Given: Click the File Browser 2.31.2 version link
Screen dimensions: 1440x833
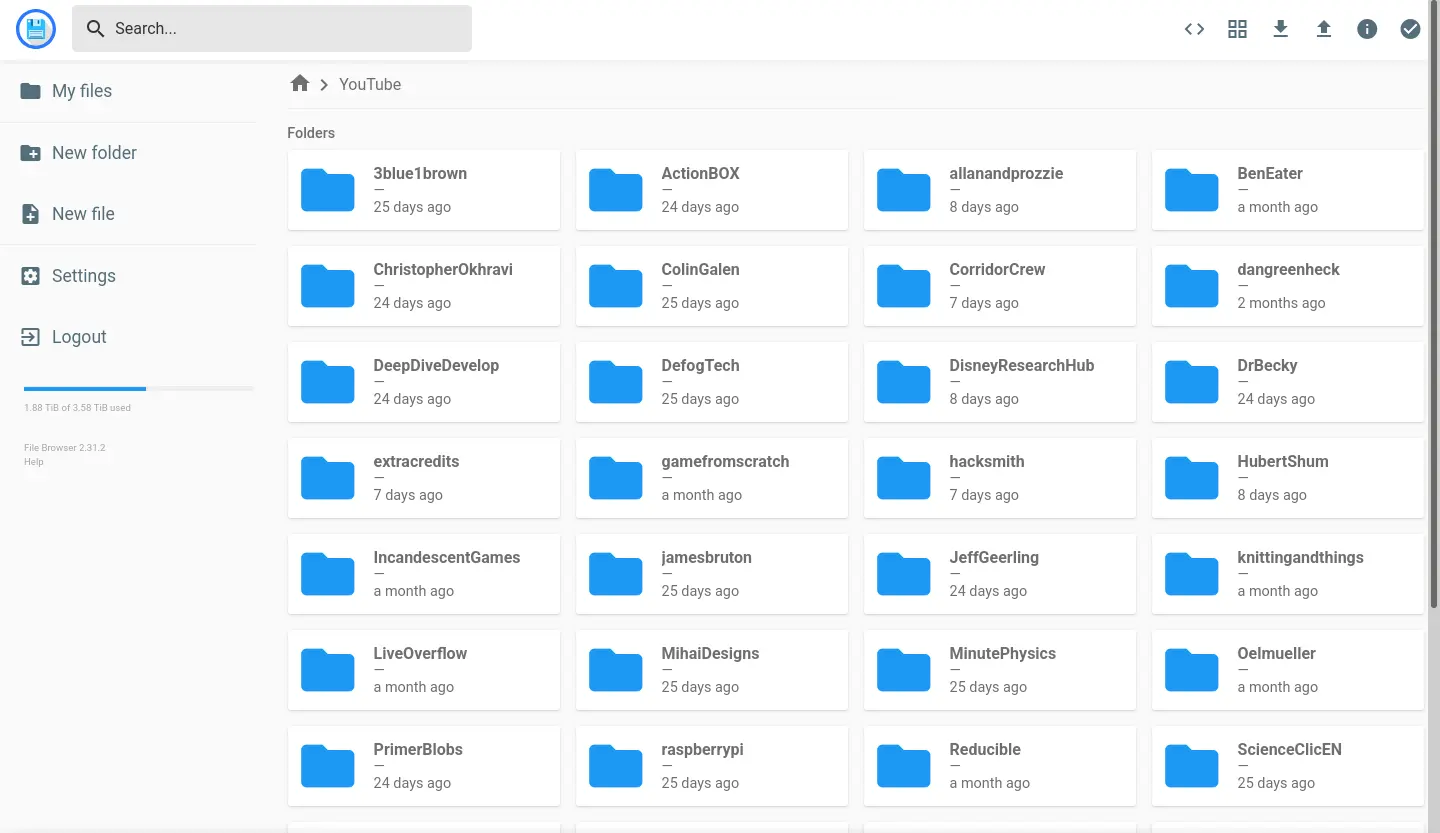Looking at the screenshot, I should (x=64, y=448).
